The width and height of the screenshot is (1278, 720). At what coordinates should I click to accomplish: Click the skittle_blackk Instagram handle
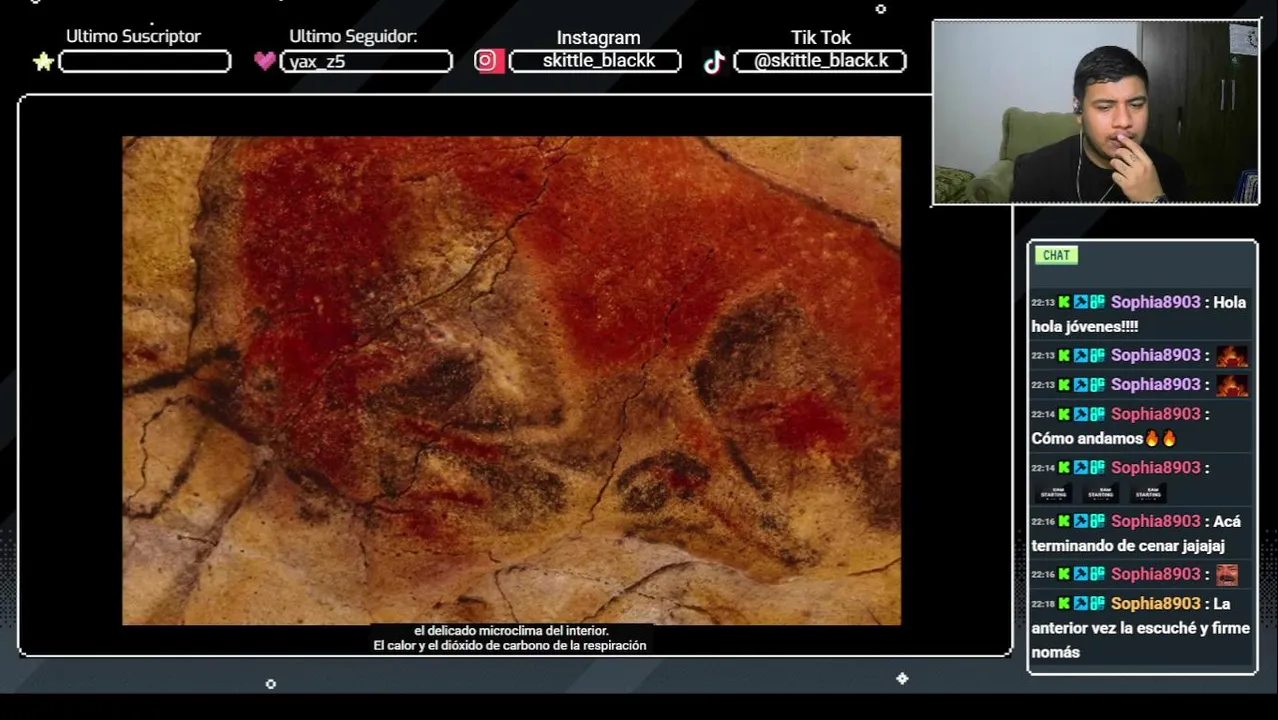pos(598,61)
